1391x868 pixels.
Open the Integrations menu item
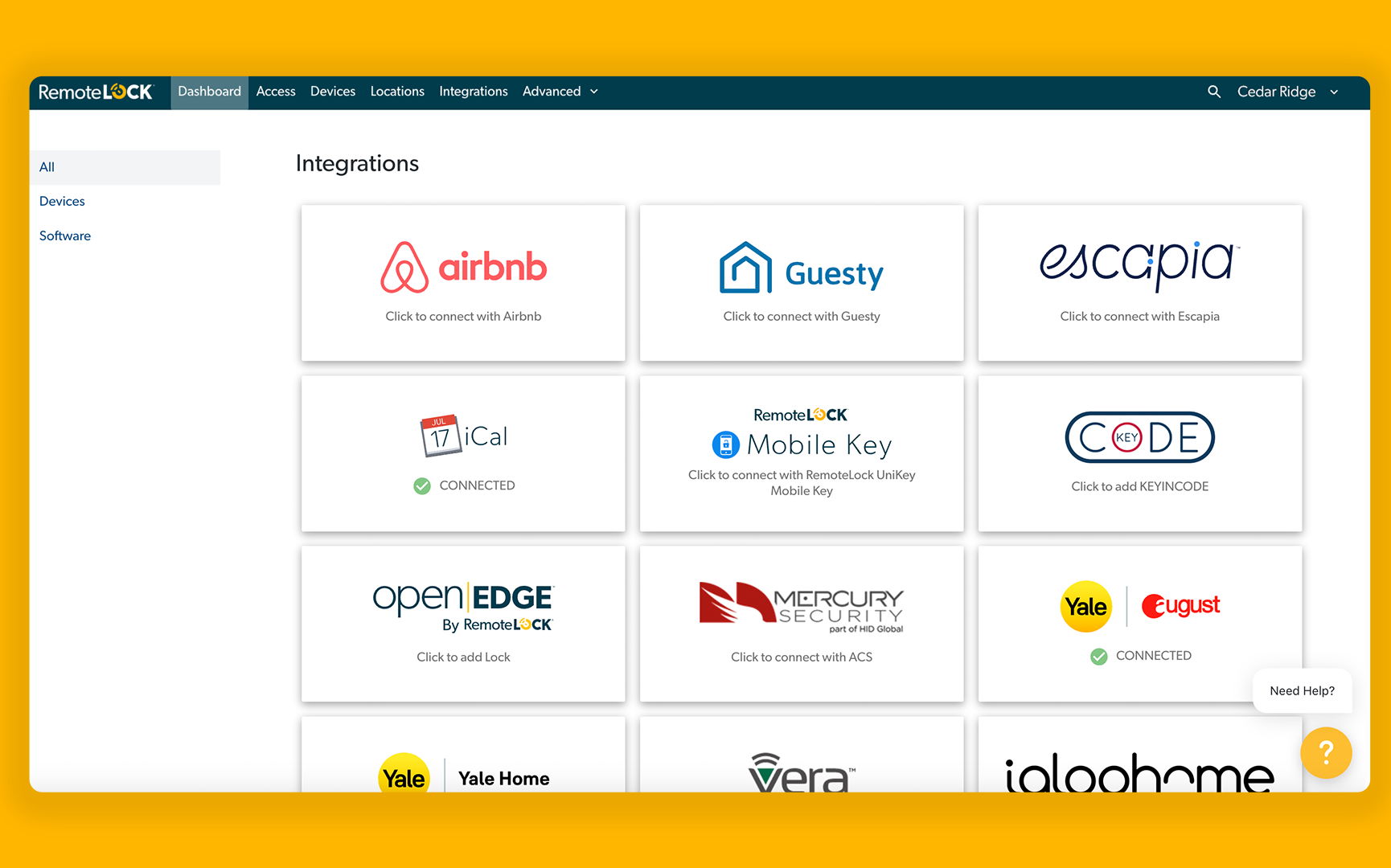click(474, 92)
